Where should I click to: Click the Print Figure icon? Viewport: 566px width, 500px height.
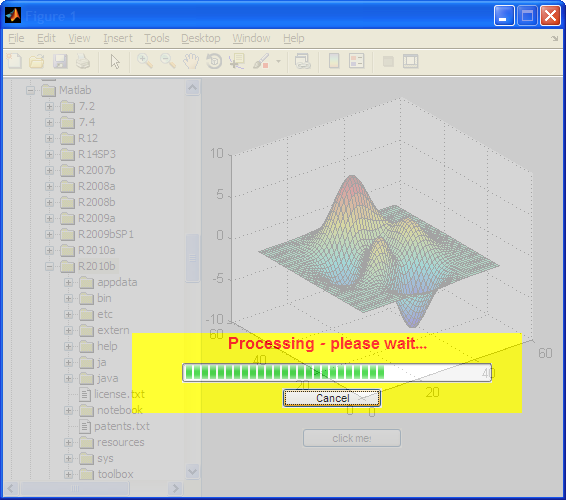click(x=83, y=61)
